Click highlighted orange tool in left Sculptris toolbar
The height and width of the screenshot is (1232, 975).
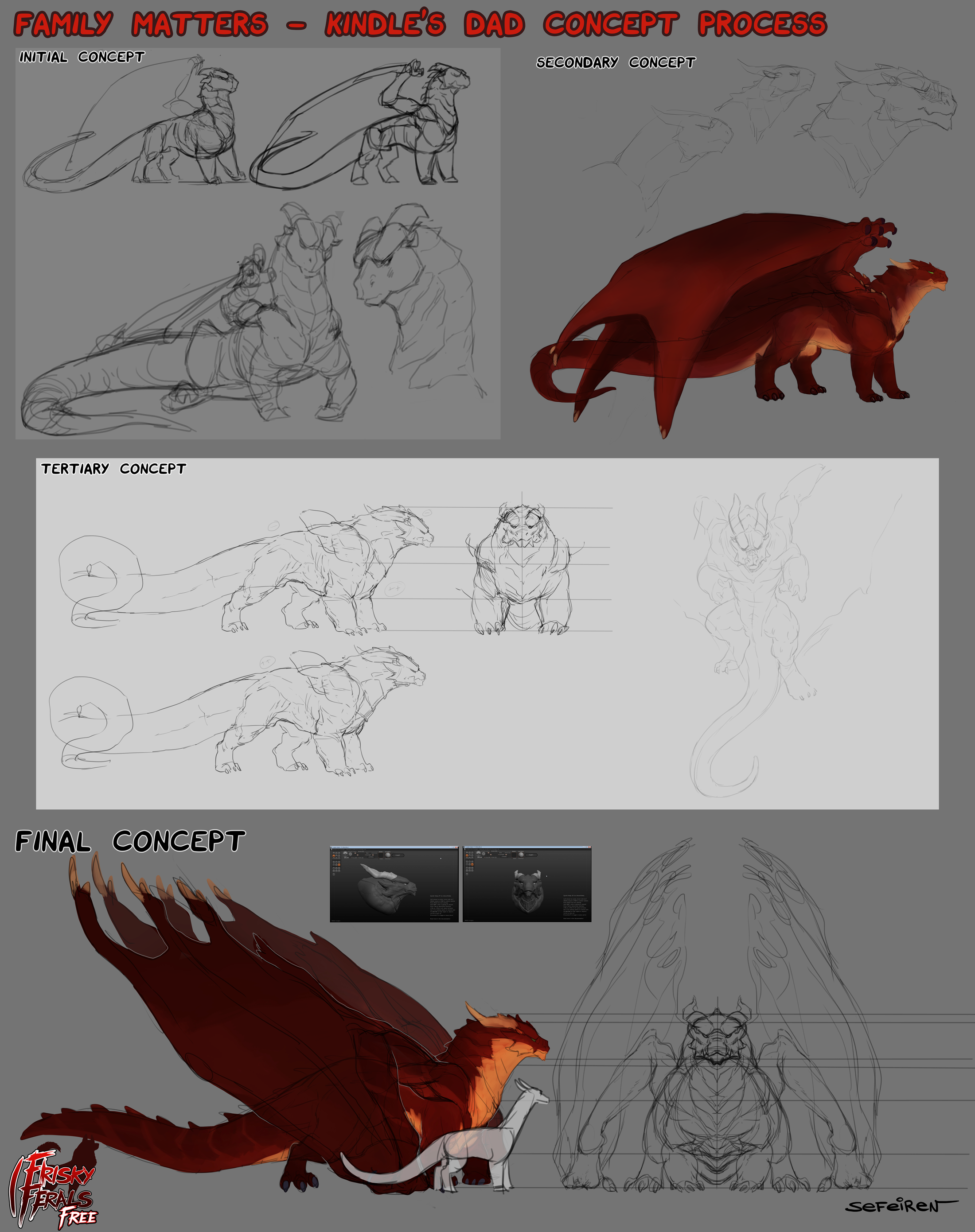click(334, 856)
